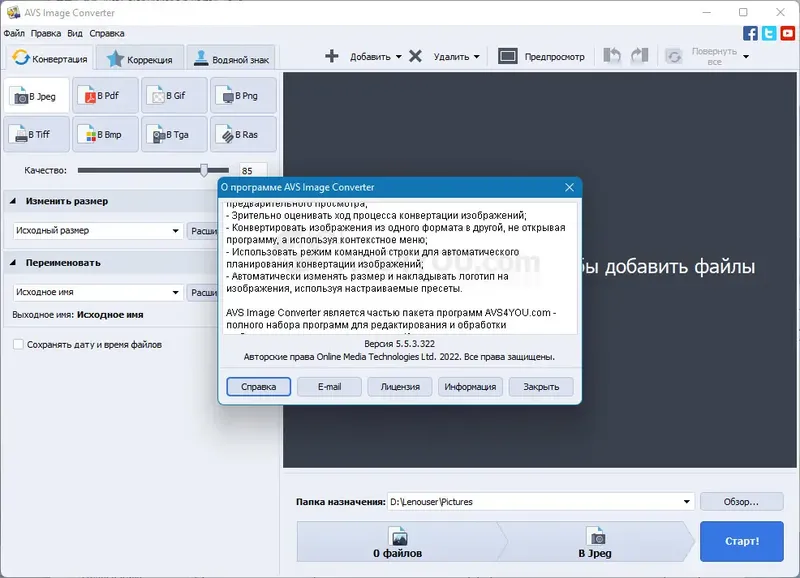Viewport: 800px width, 578px height.
Task: Select the To Bmp format button
Action: (x=106, y=134)
